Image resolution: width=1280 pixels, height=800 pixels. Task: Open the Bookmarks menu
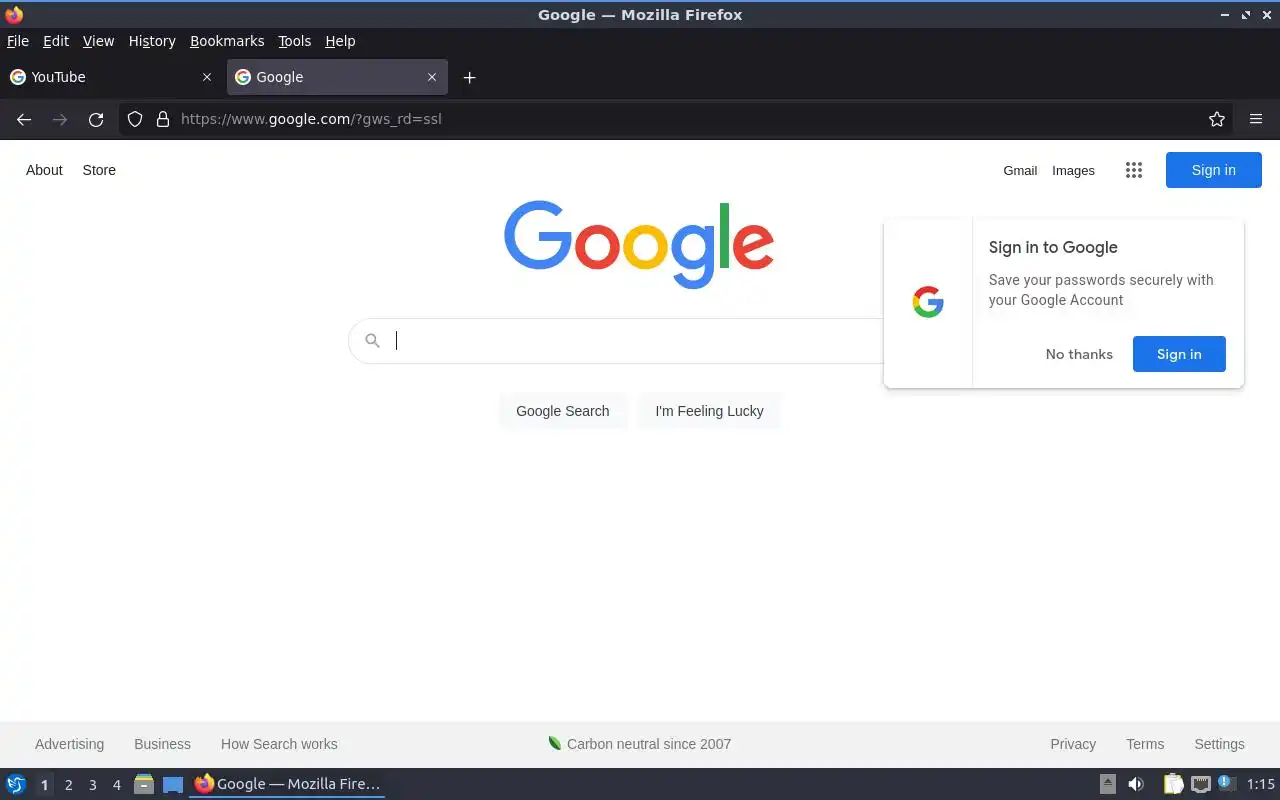(x=227, y=41)
